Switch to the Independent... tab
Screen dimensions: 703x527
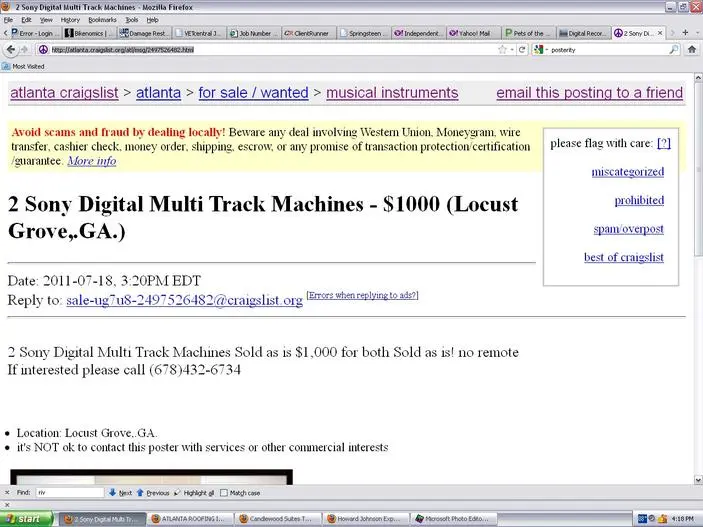click(418, 33)
